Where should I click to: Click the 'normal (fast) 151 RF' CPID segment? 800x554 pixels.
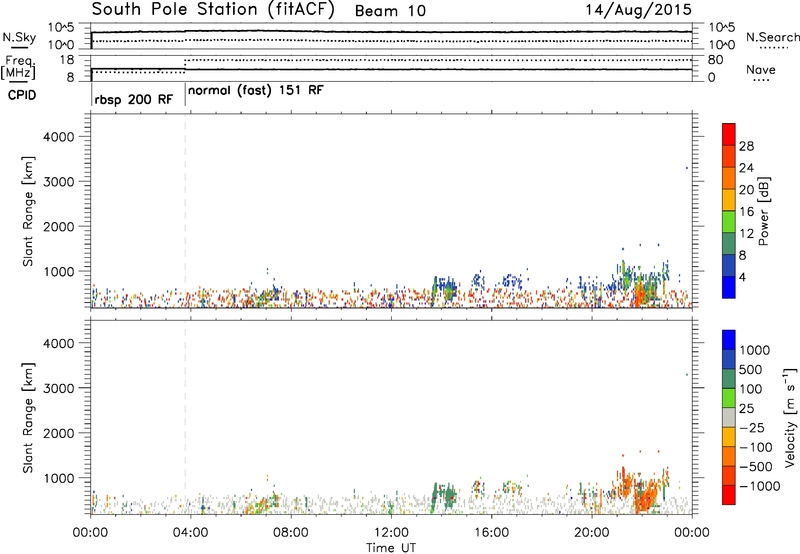click(x=256, y=91)
